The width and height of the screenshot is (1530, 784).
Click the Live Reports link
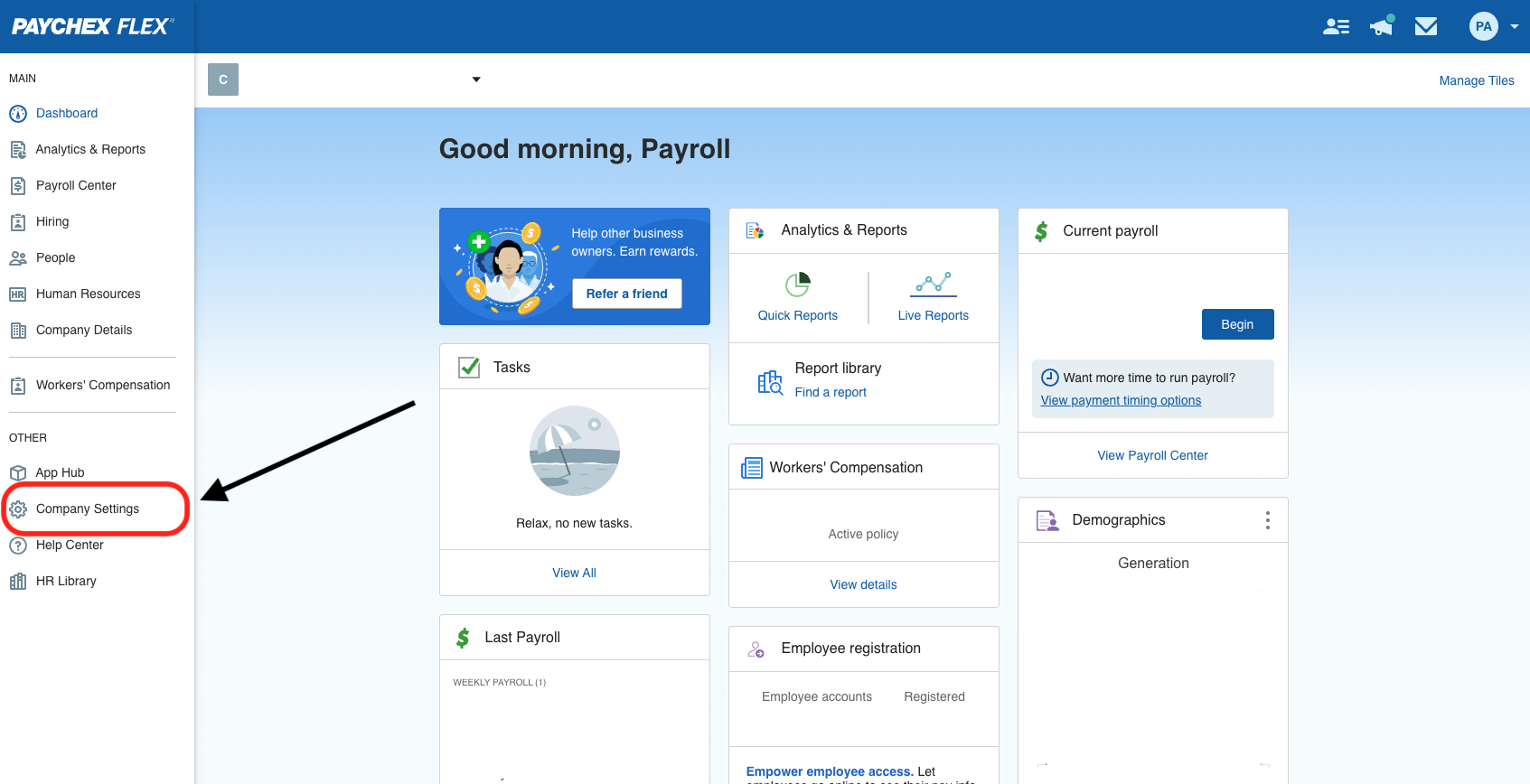[x=933, y=315]
